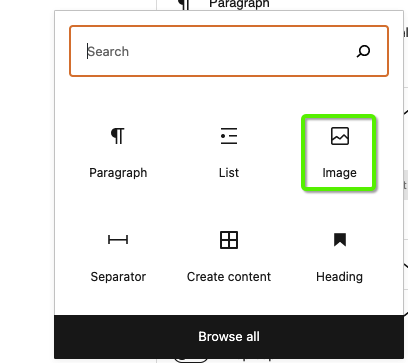The width and height of the screenshot is (408, 363).
Task: Insert a block via the Image picture icon
Action: pyautogui.click(x=340, y=136)
